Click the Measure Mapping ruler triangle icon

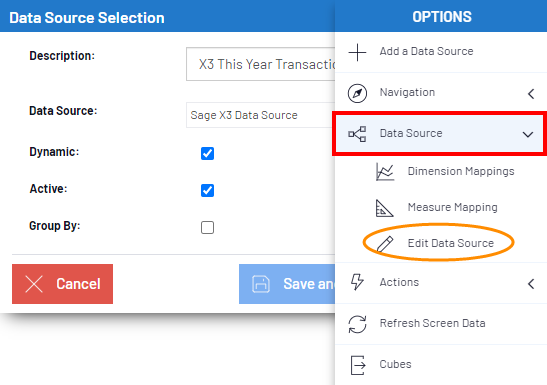[384, 208]
